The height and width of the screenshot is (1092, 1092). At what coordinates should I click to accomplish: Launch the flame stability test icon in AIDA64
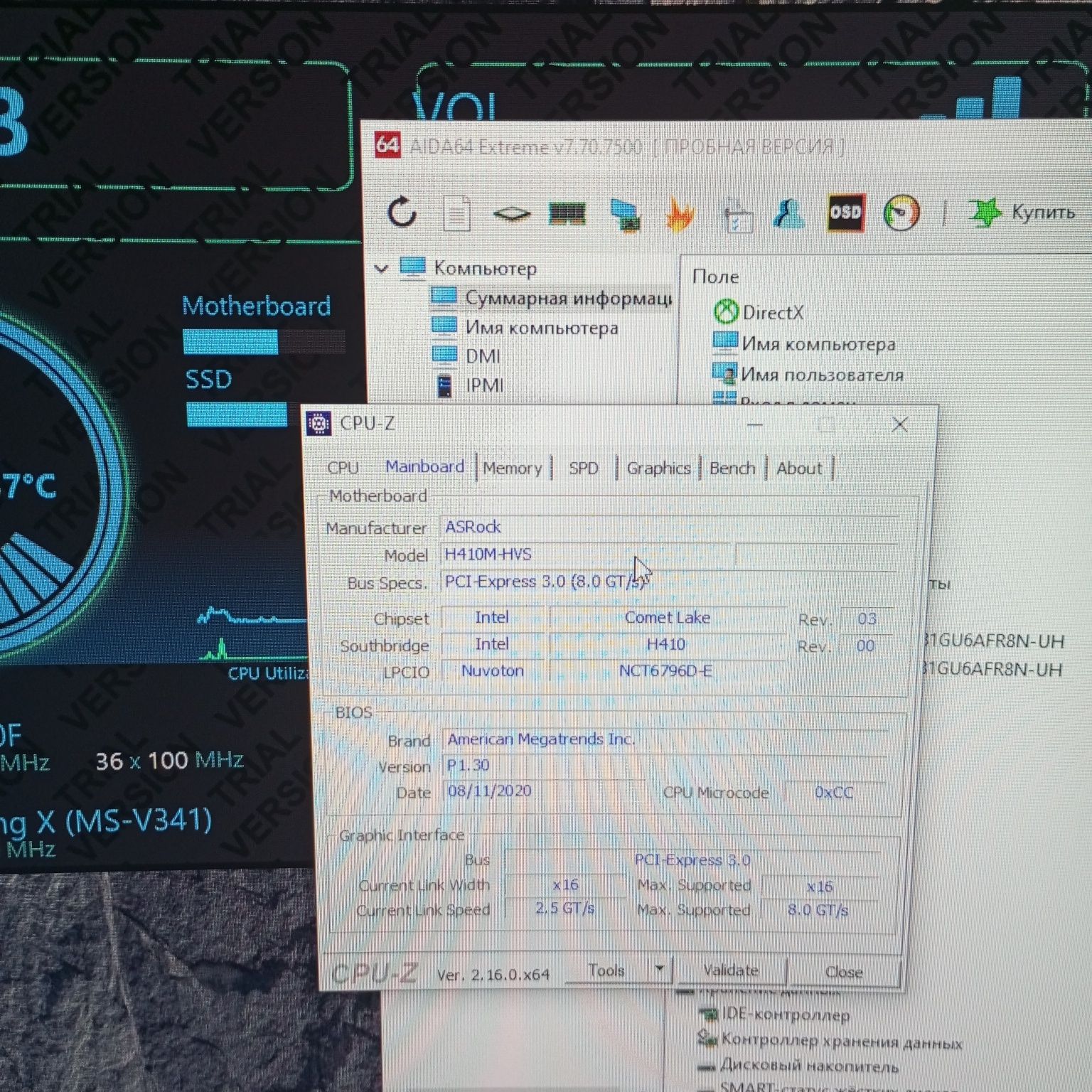pos(680,213)
